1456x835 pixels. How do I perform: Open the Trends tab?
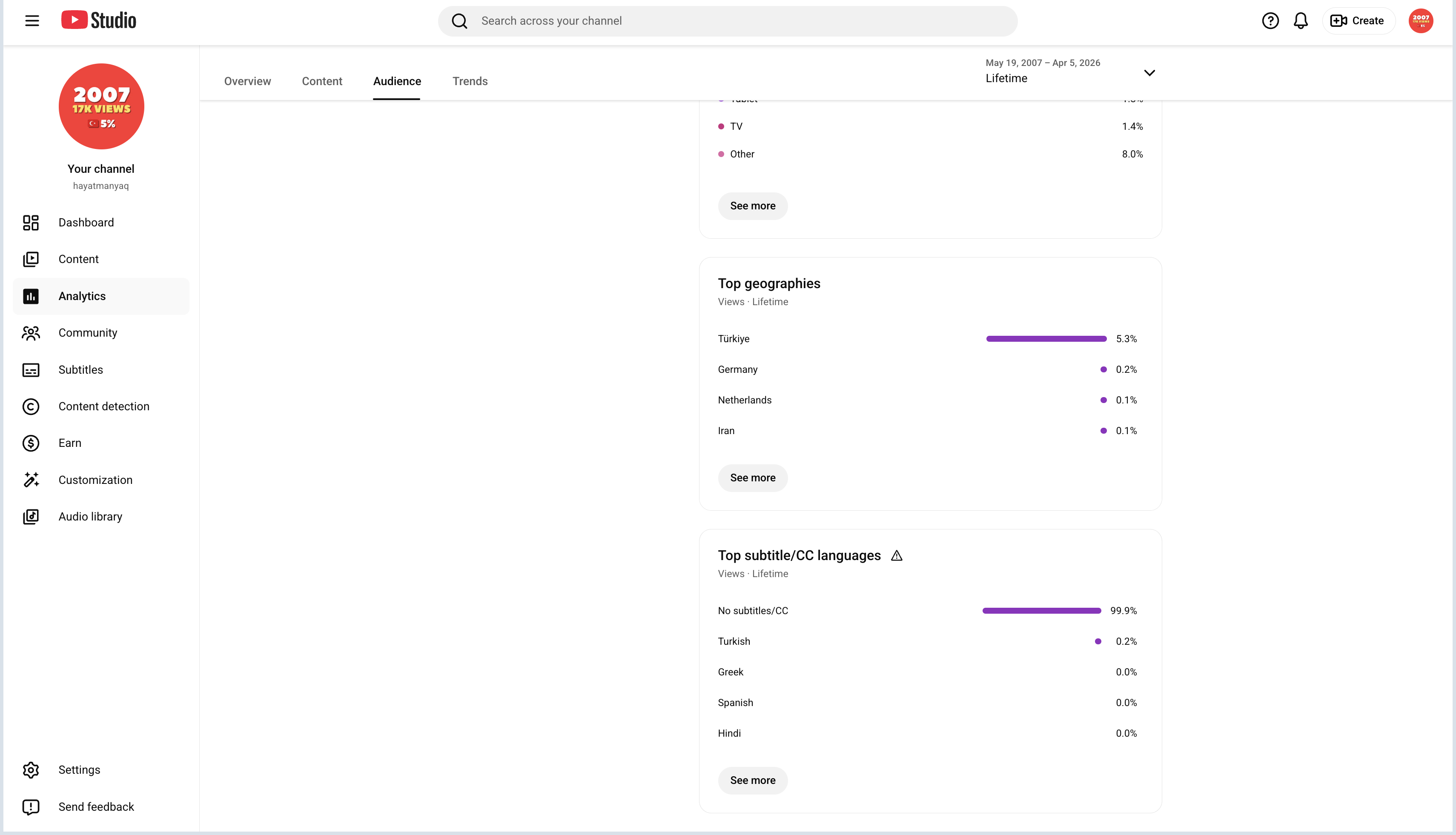[x=470, y=81]
